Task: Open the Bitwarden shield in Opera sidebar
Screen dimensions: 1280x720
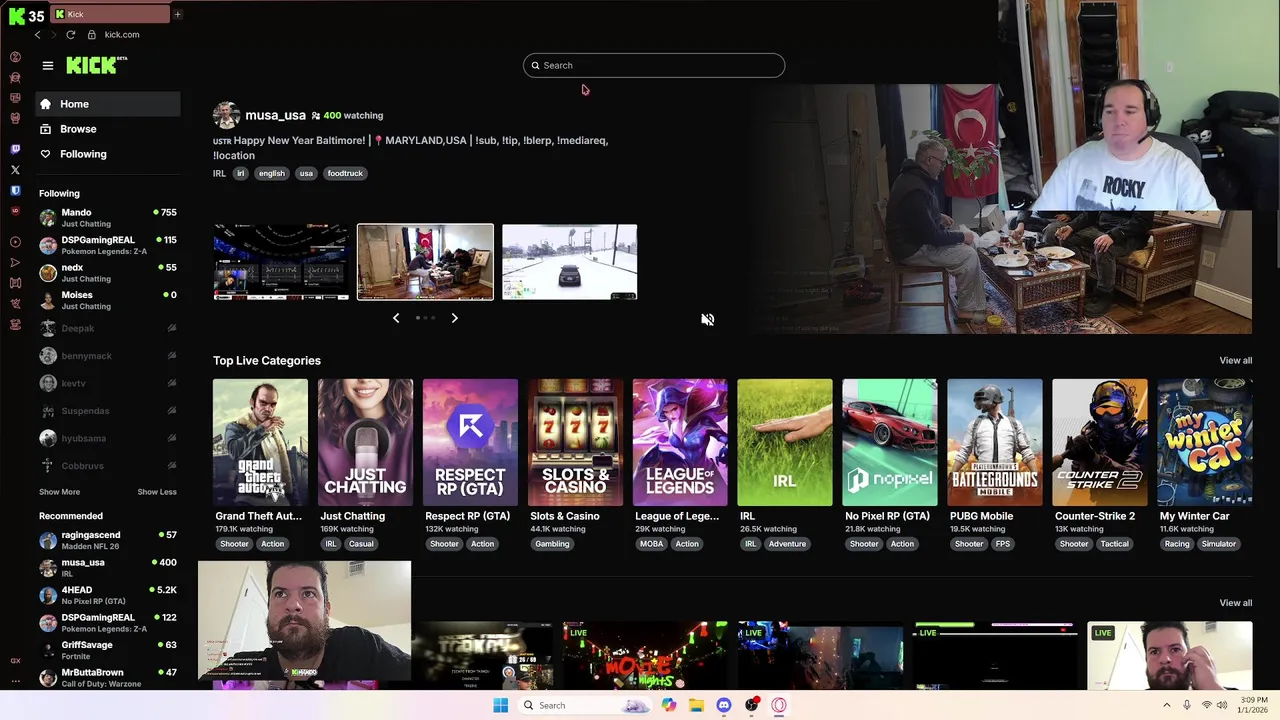Action: tap(15, 190)
